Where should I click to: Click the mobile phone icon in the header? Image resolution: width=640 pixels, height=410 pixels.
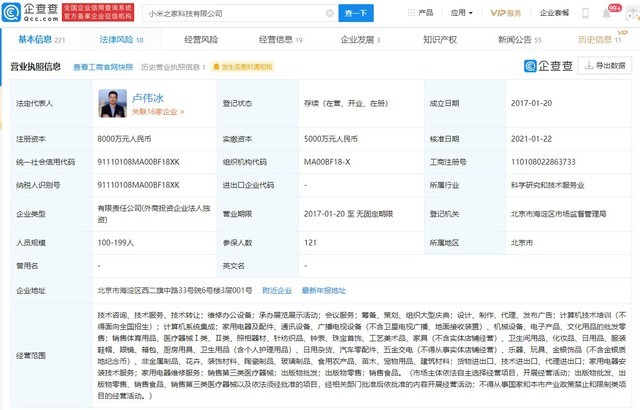point(585,13)
